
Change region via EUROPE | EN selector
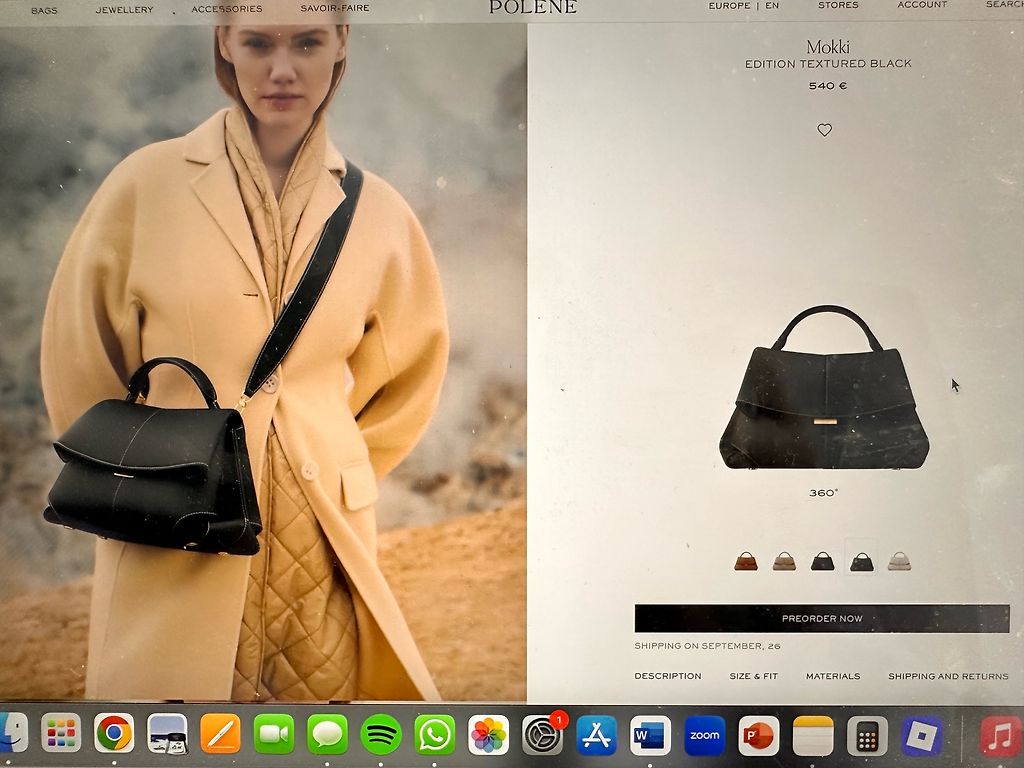click(x=743, y=6)
